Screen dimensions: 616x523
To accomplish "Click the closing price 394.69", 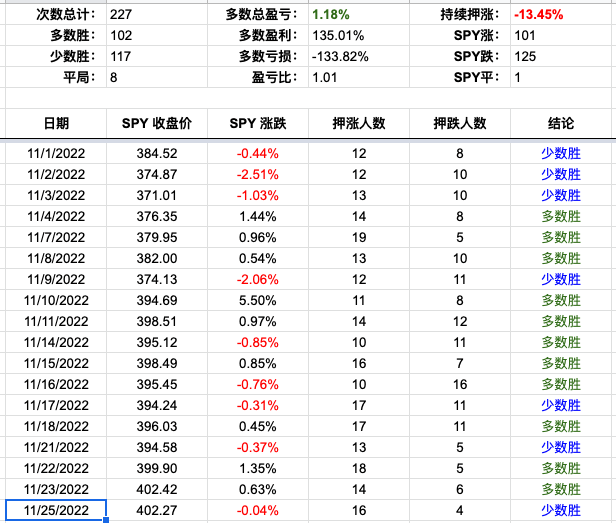I will (157, 301).
